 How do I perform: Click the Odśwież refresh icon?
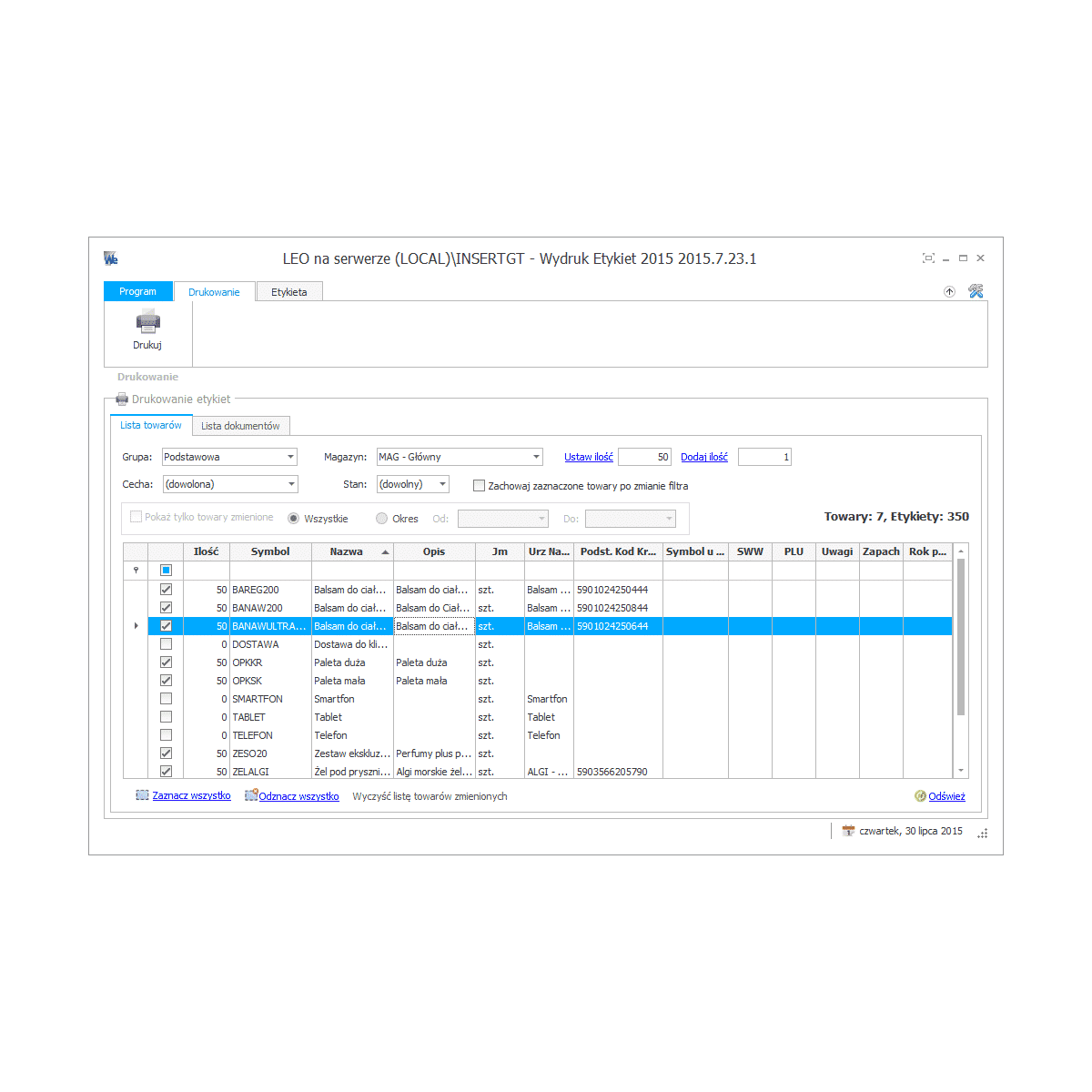(920, 796)
